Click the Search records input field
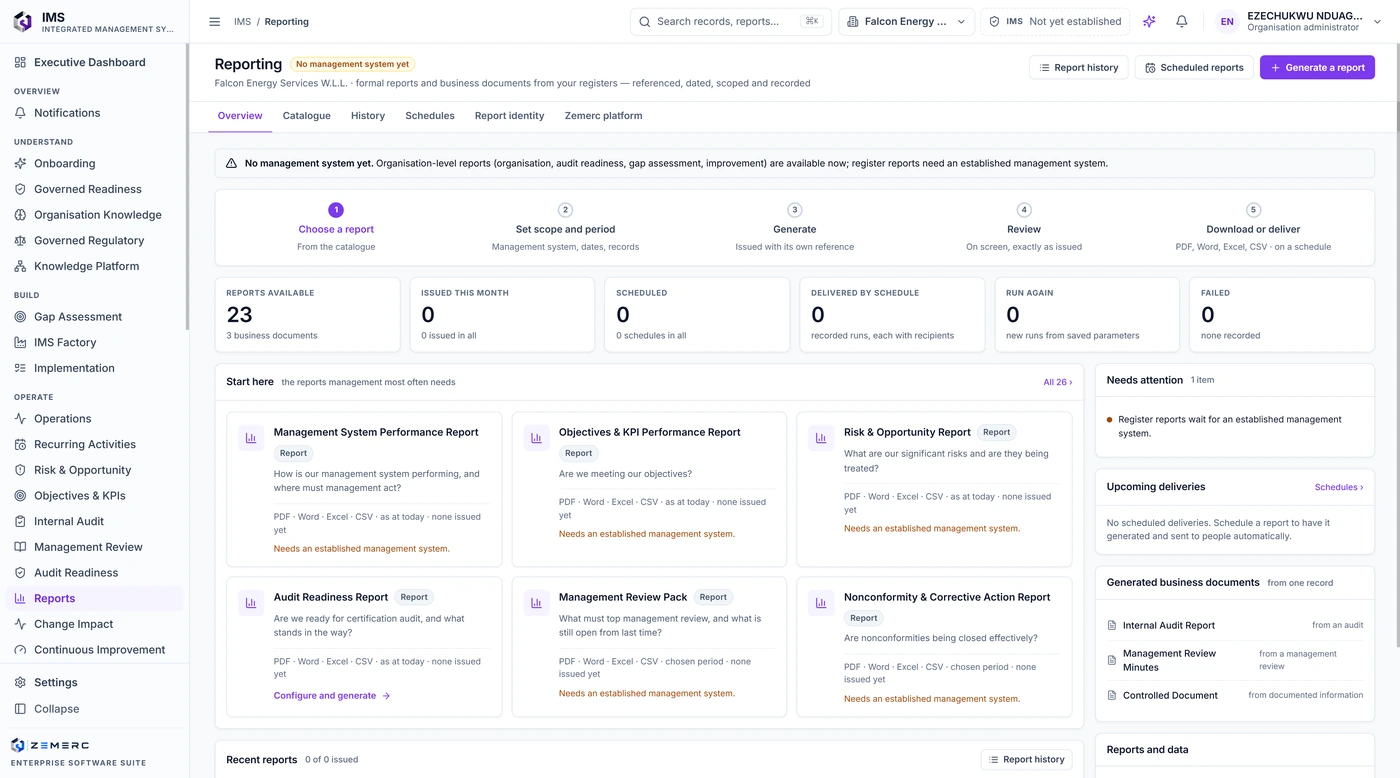The width and height of the screenshot is (1400, 778). click(730, 22)
